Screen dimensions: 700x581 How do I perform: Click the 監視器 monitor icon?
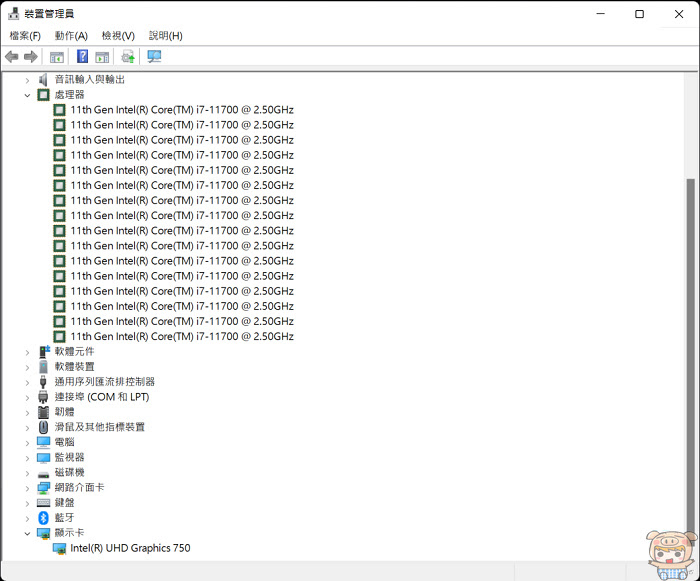point(43,458)
